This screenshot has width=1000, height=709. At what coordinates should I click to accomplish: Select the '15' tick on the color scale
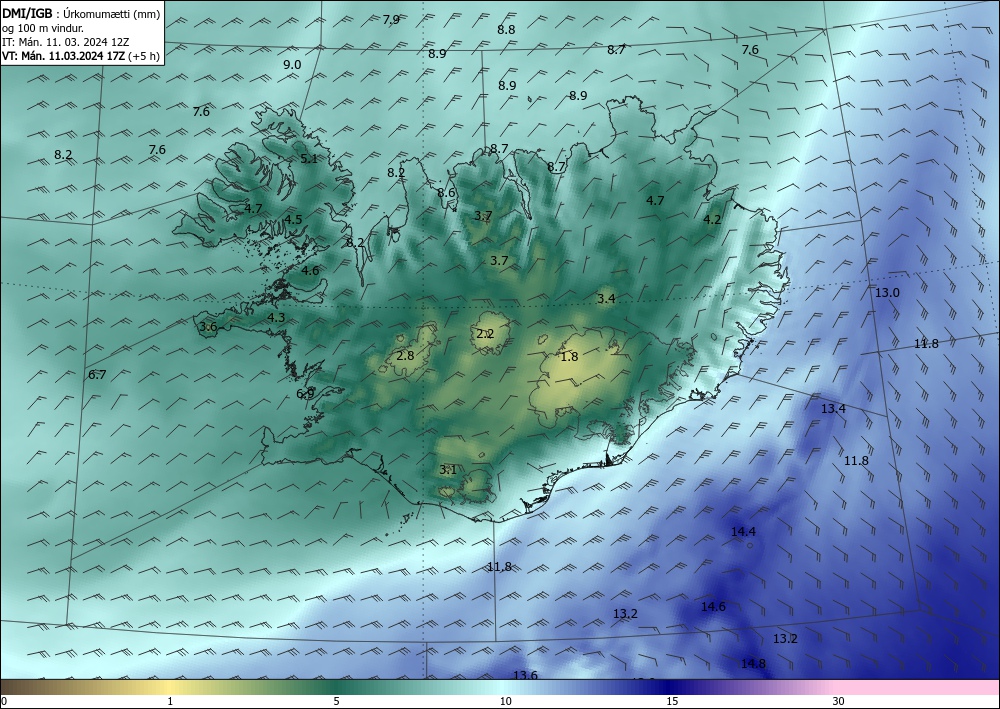tap(672, 702)
